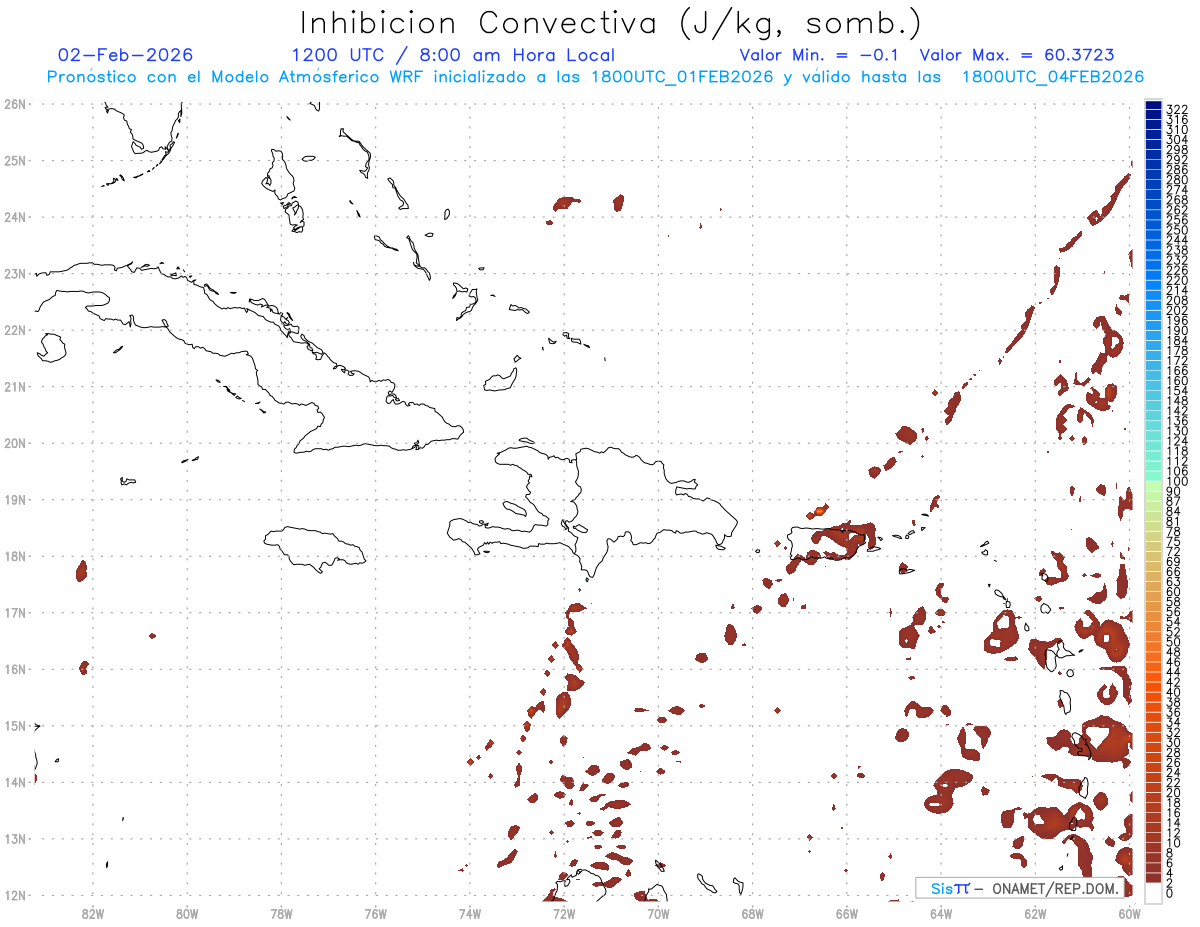Select the "Valor Max. = 60.3723" readout
Image resolution: width=1200 pixels, height=927 pixels.
1017,55
